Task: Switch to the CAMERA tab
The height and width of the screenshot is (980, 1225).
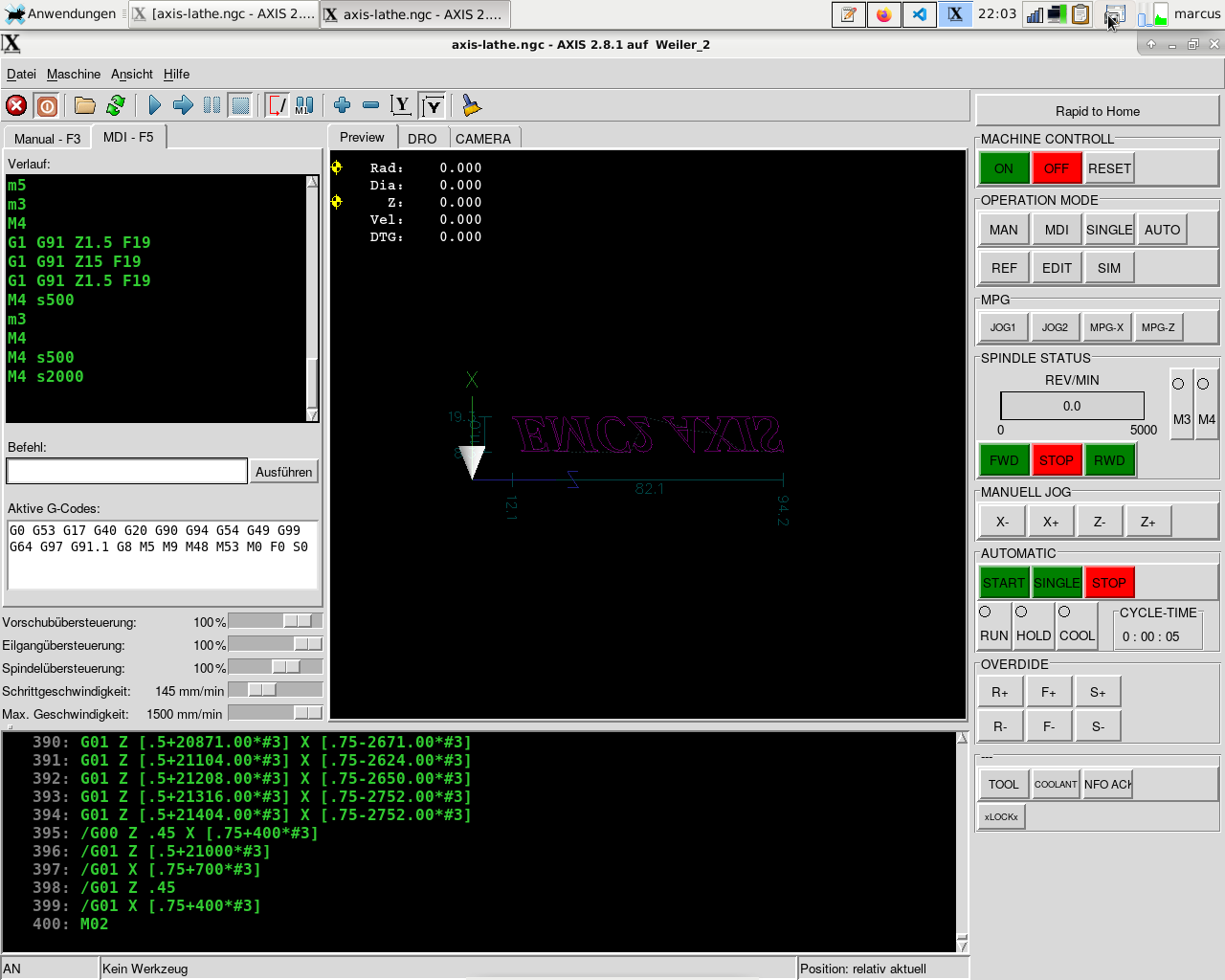Action: pyautogui.click(x=483, y=139)
